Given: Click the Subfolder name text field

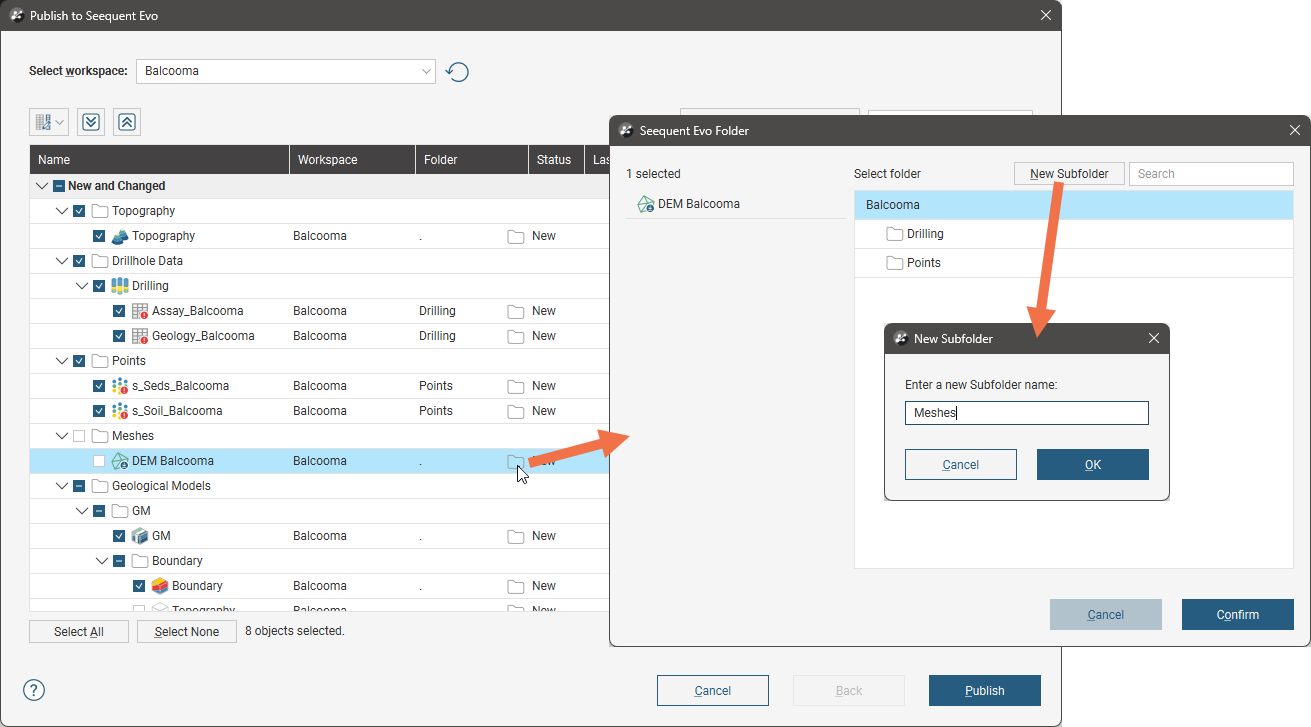Looking at the screenshot, I should click(x=1026, y=413).
